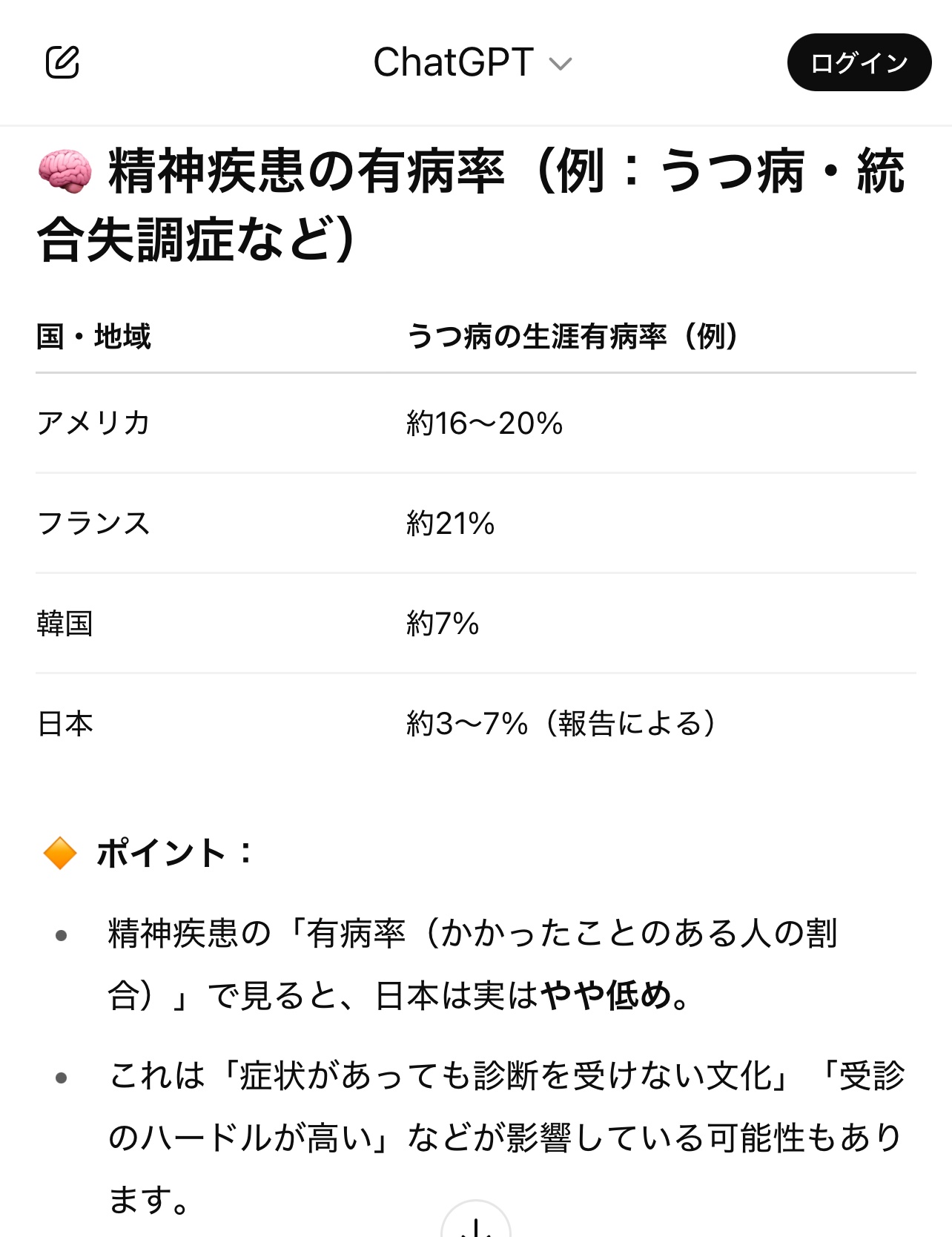This screenshot has width=952, height=1237.
Task: Click the bold やや低め text
Action: click(606, 995)
